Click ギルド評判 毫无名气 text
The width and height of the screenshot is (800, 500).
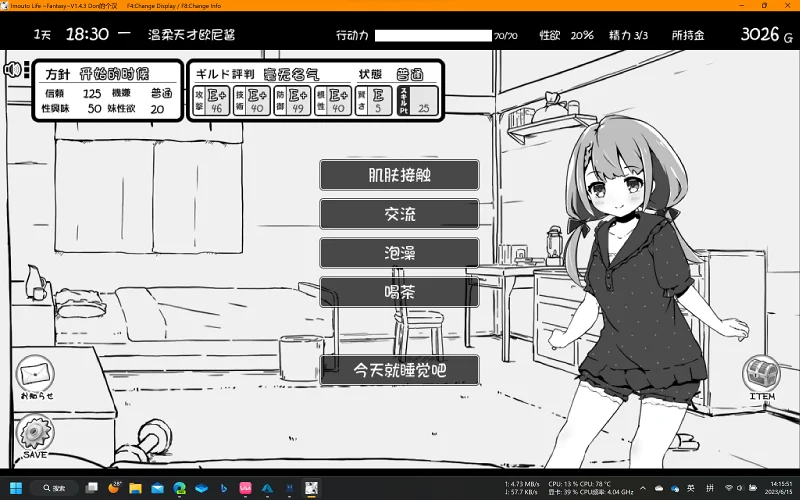click(x=258, y=74)
